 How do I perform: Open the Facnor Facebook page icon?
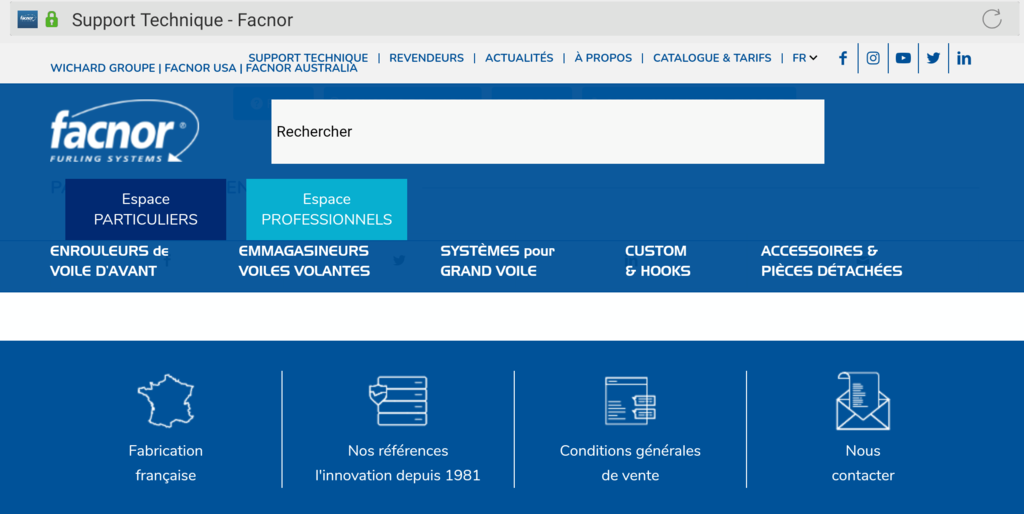pyautogui.click(x=843, y=58)
